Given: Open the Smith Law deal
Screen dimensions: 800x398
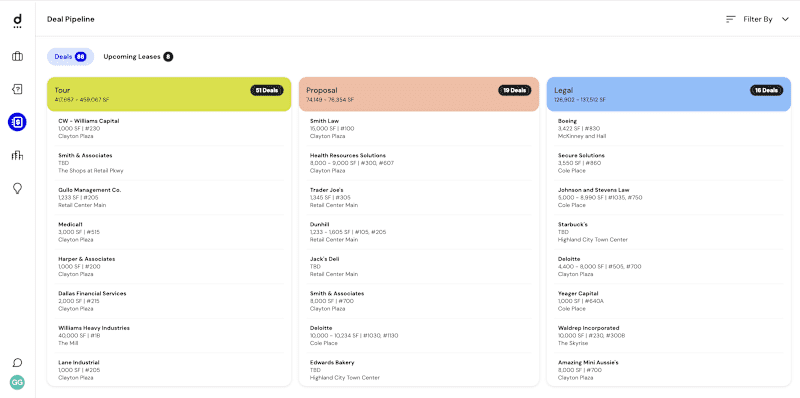Looking at the screenshot, I should [420, 129].
